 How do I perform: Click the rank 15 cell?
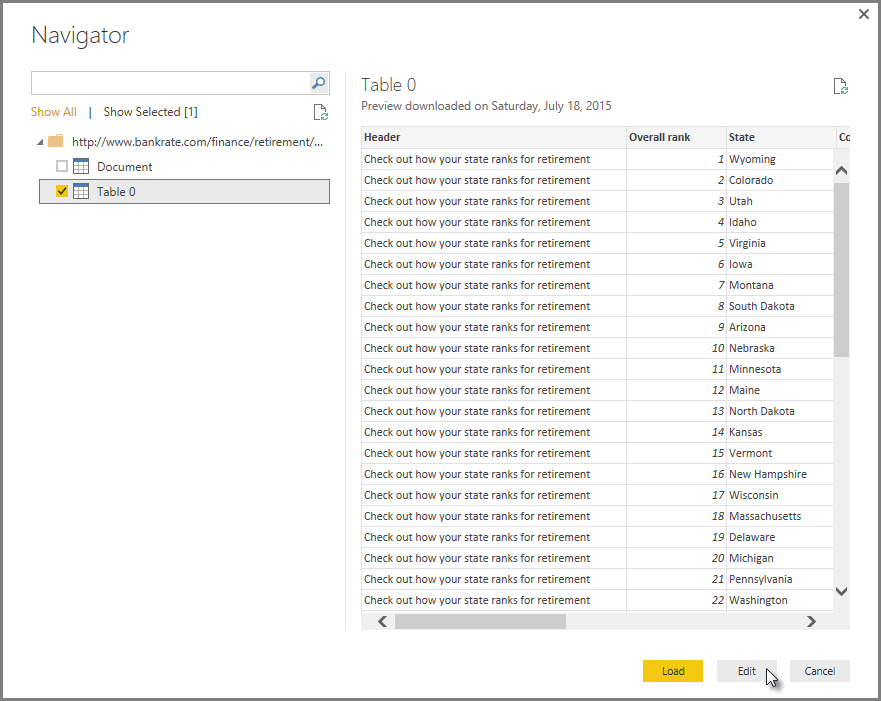[x=676, y=453]
